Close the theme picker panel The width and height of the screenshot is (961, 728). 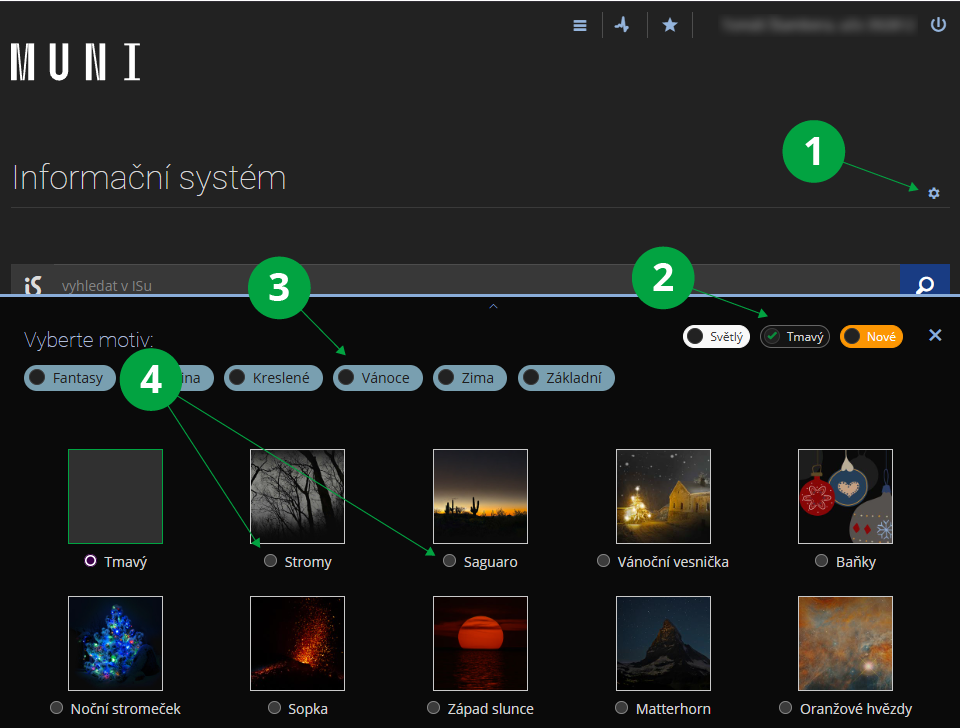tap(935, 336)
